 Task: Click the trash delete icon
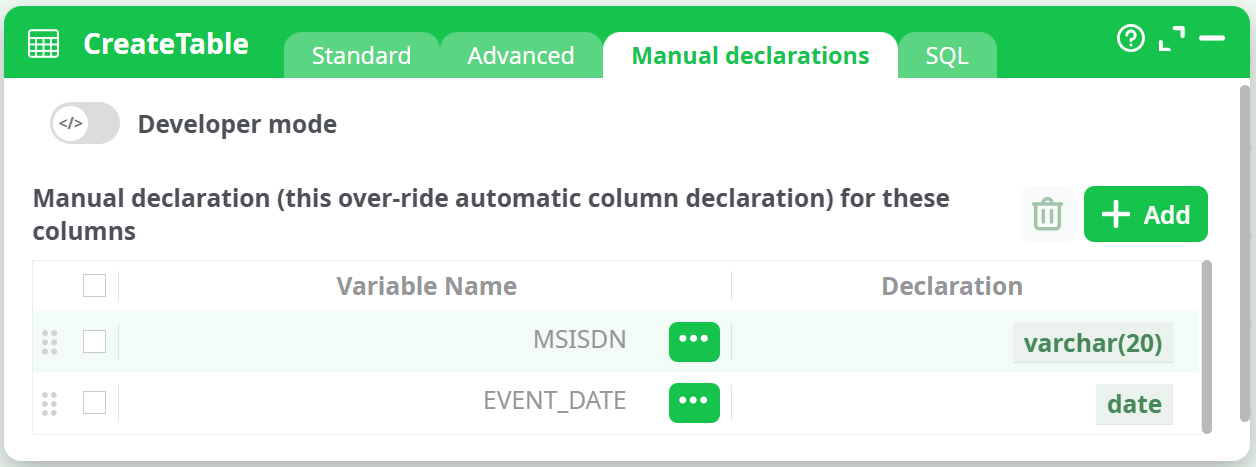(x=1047, y=214)
